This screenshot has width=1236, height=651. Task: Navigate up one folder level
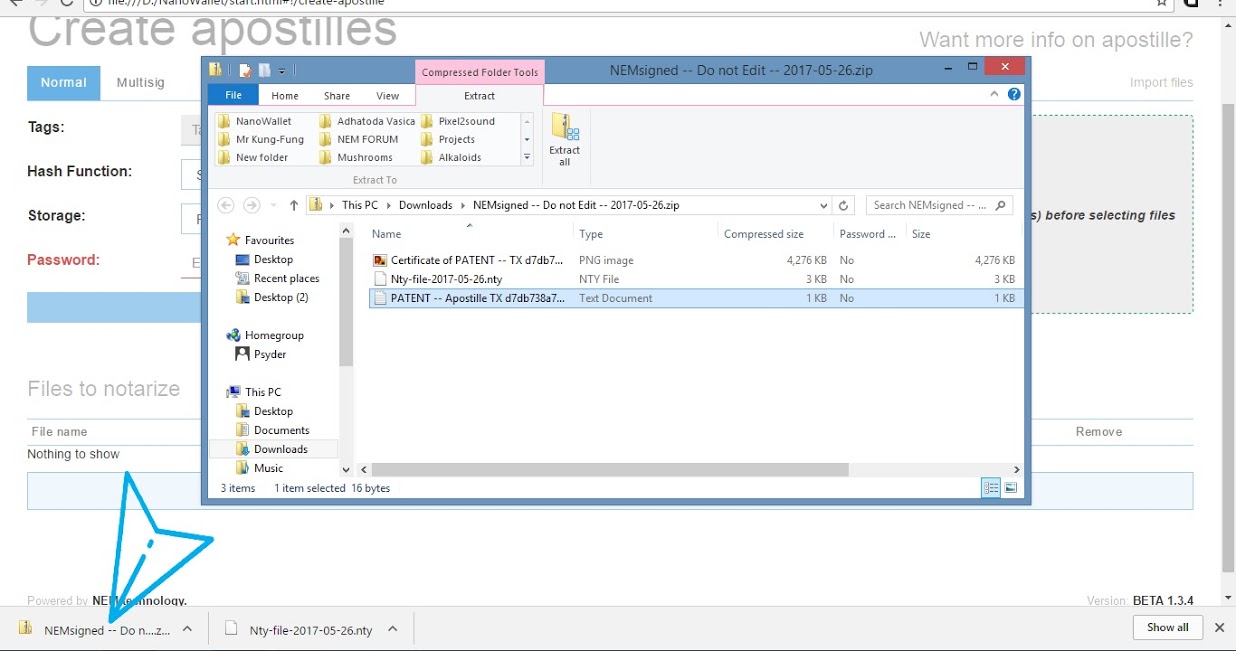coord(293,205)
